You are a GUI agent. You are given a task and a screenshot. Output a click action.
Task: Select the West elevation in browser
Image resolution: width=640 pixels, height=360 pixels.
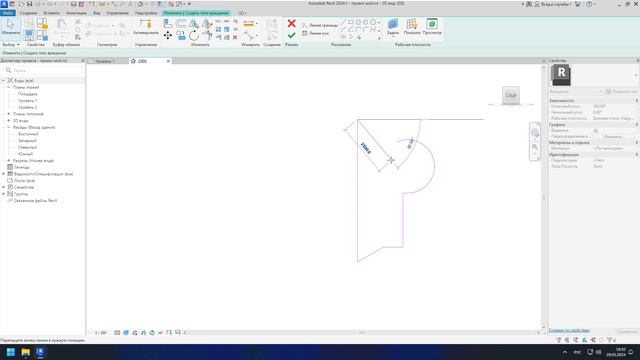[x=27, y=140]
